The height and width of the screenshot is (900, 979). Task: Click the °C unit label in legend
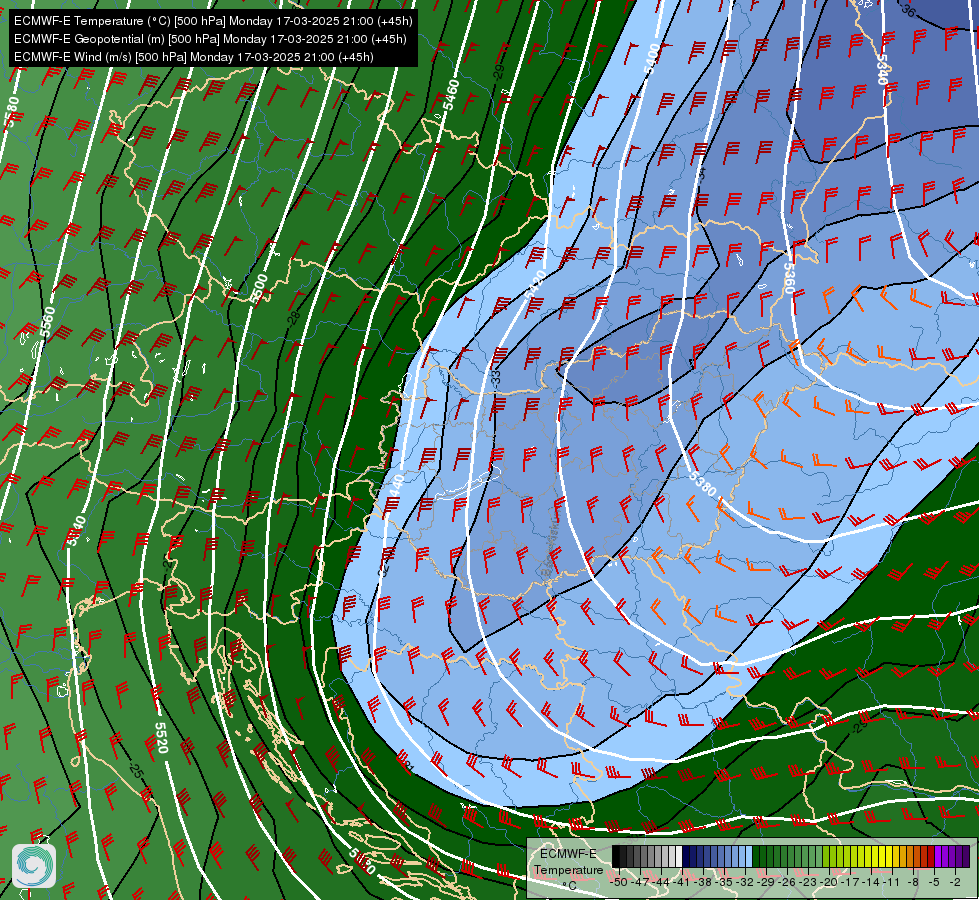tap(570, 886)
